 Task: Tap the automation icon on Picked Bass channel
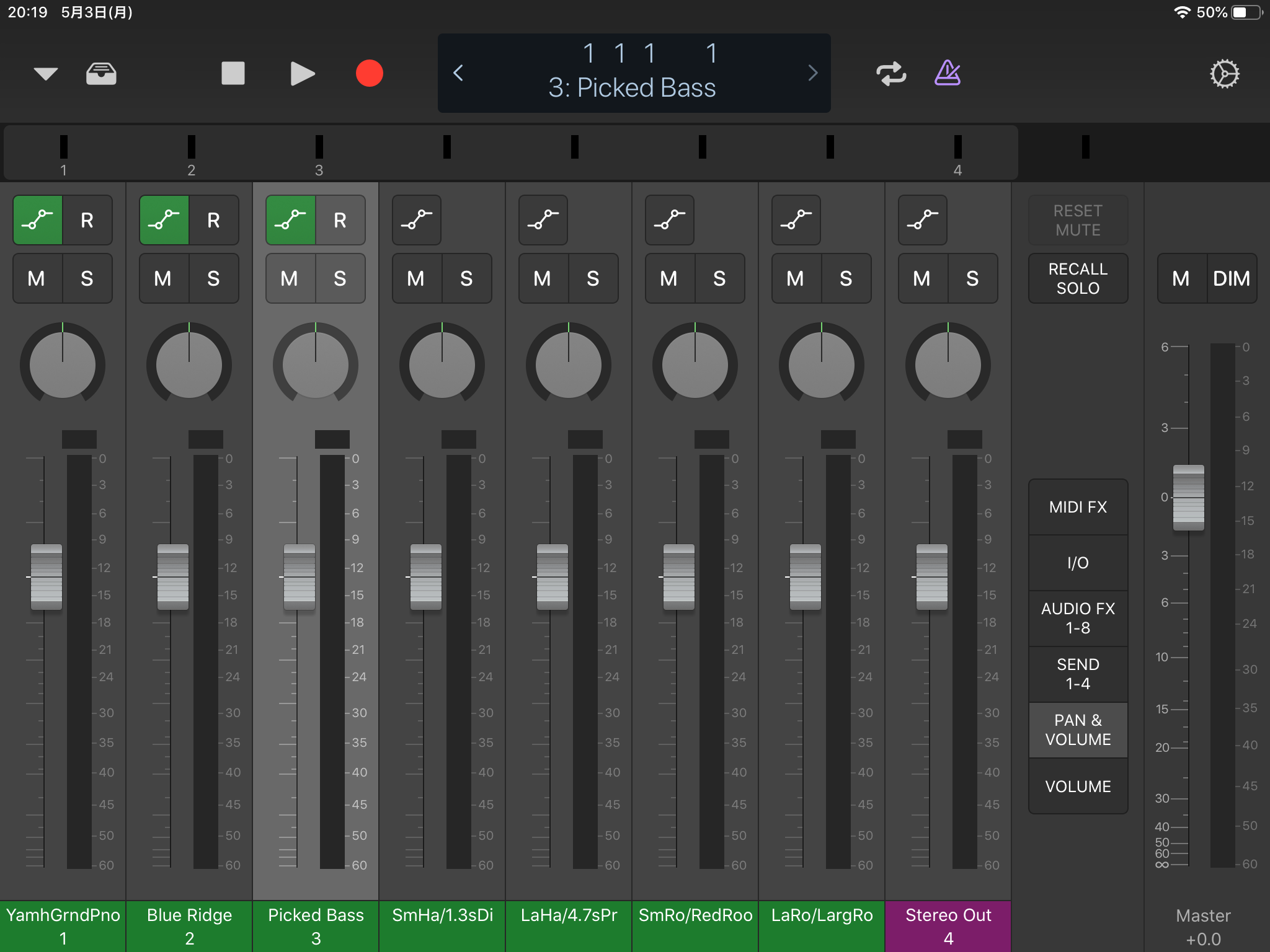pos(290,220)
